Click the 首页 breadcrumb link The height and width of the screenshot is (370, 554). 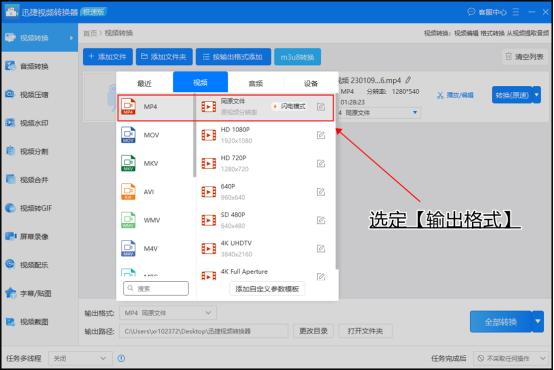point(90,33)
